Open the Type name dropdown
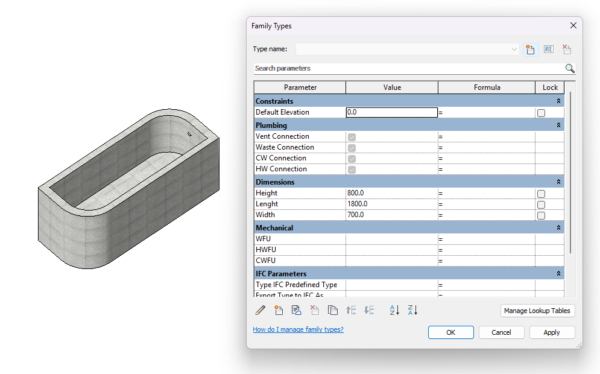This screenshot has width=600, height=374. [x=514, y=49]
